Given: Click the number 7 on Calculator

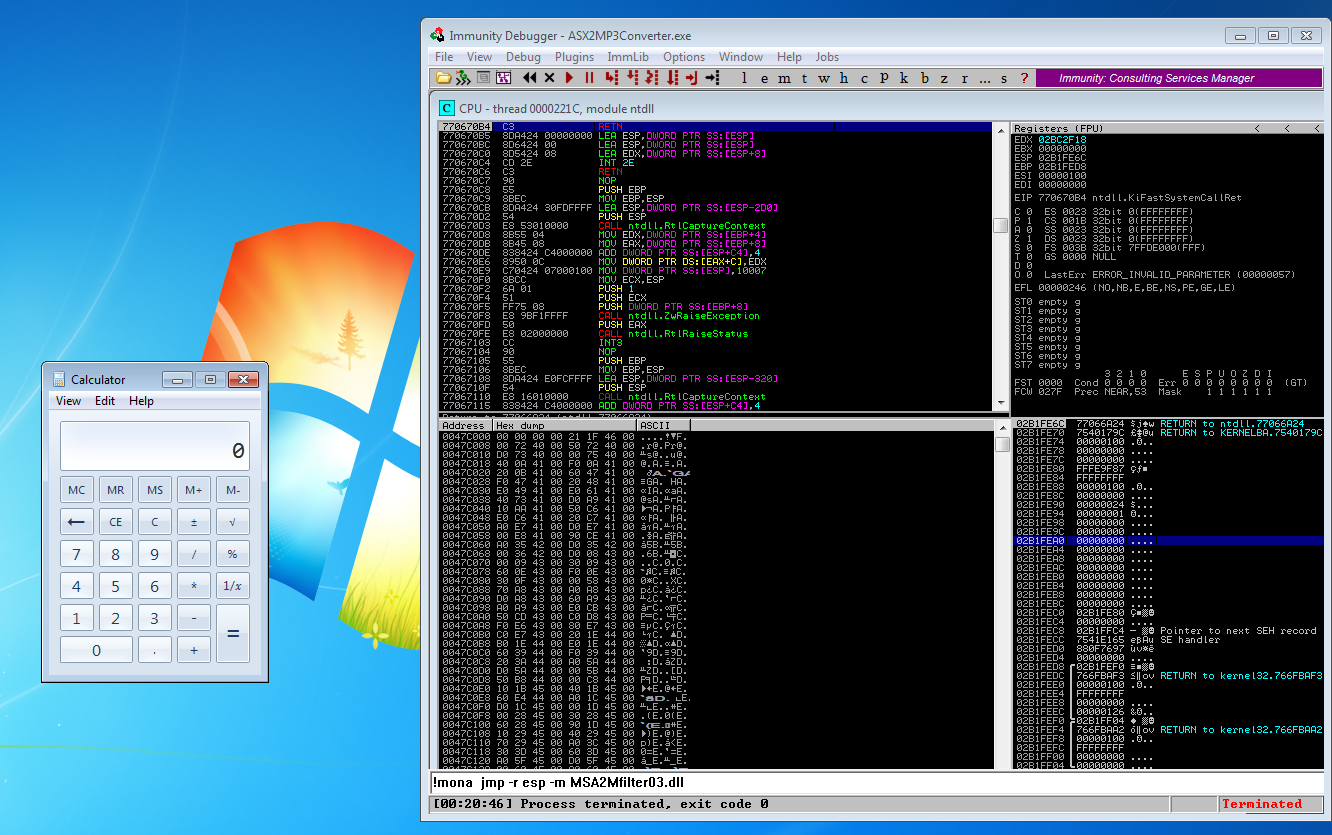Looking at the screenshot, I should pos(76,554).
